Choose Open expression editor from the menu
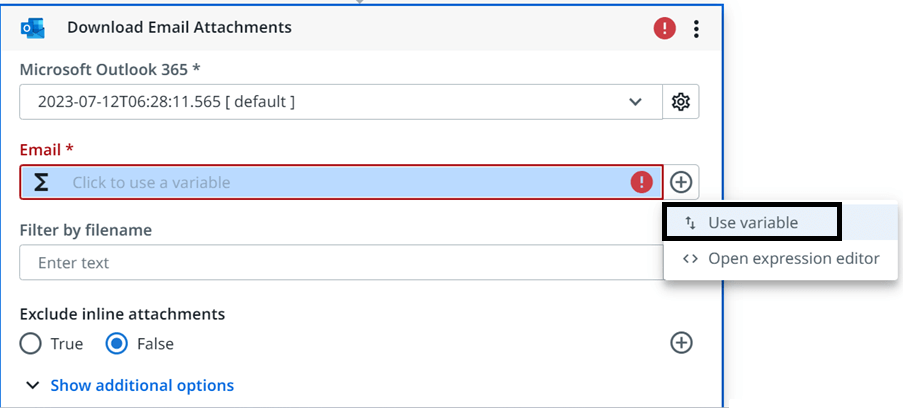Image resolution: width=903 pixels, height=408 pixels. [781, 259]
